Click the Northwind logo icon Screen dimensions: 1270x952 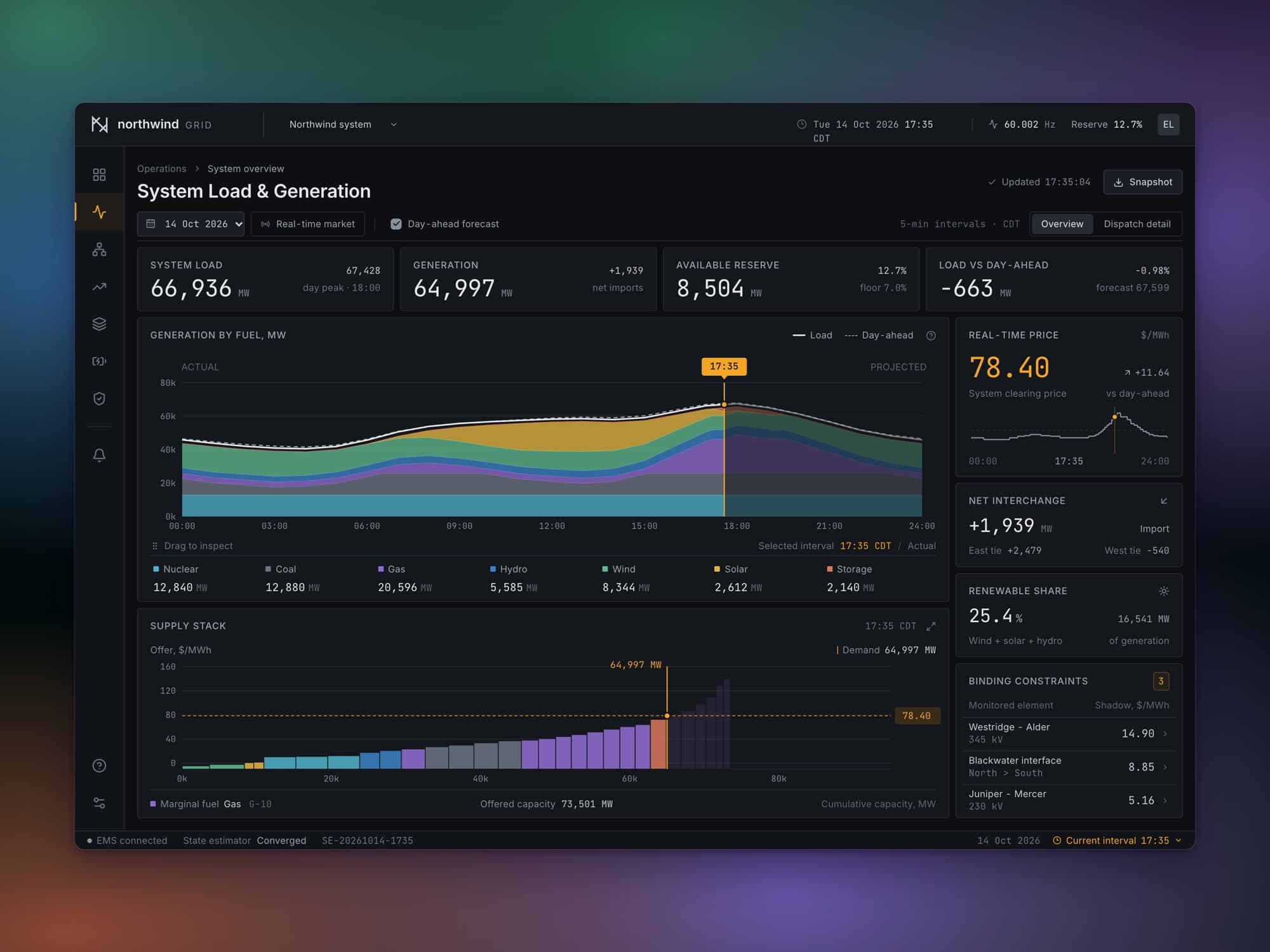pos(100,124)
